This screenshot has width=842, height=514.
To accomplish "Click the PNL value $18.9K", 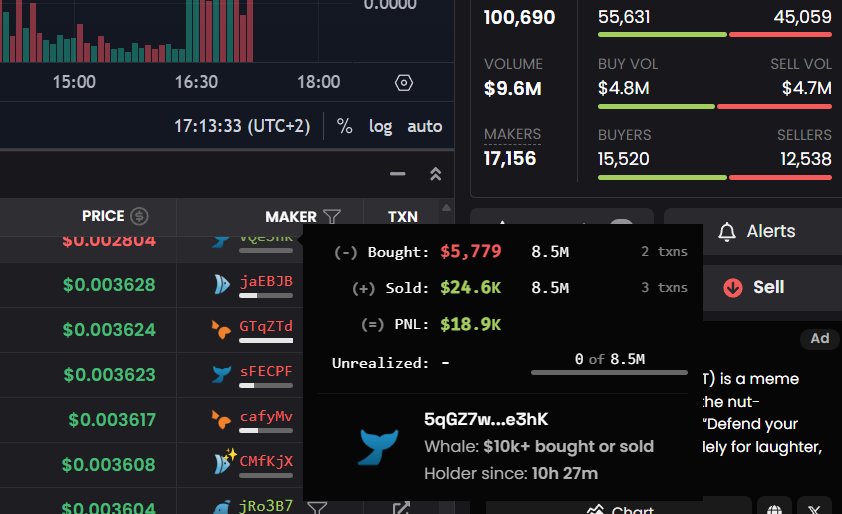I will click(470, 324).
